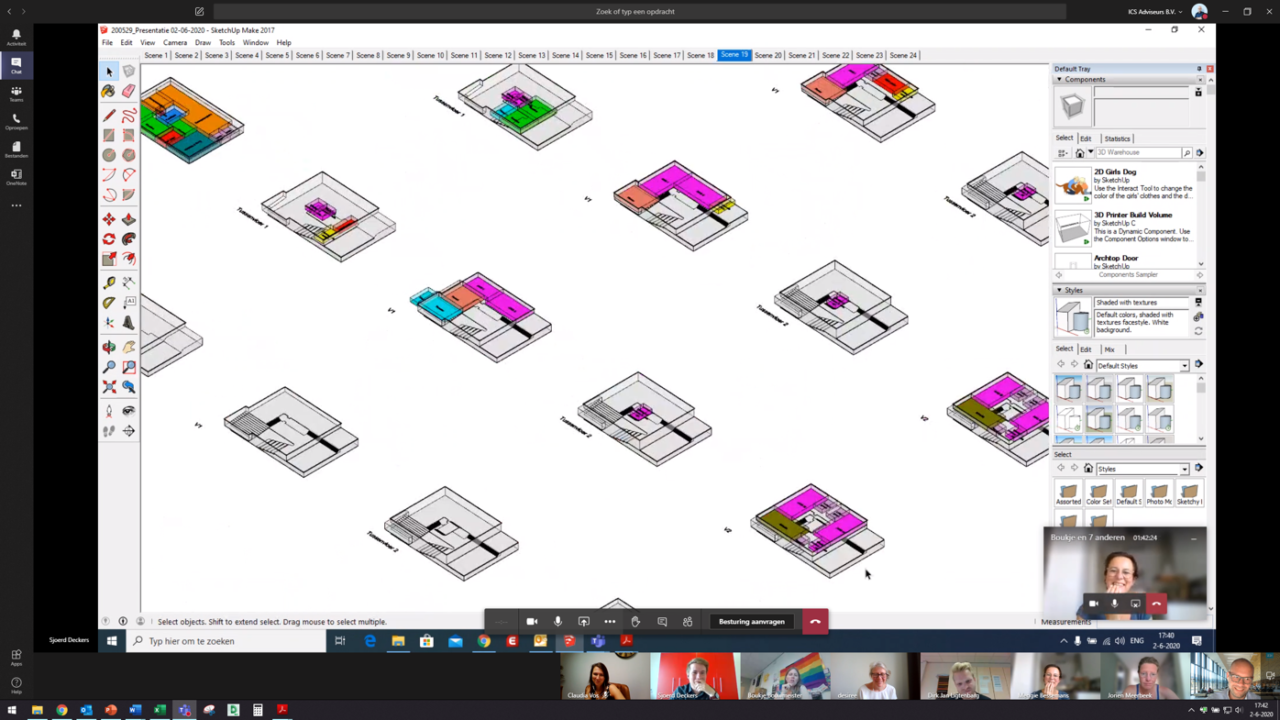1280x720 pixels.
Task: Select the Rotate tool
Action: [x=109, y=239]
